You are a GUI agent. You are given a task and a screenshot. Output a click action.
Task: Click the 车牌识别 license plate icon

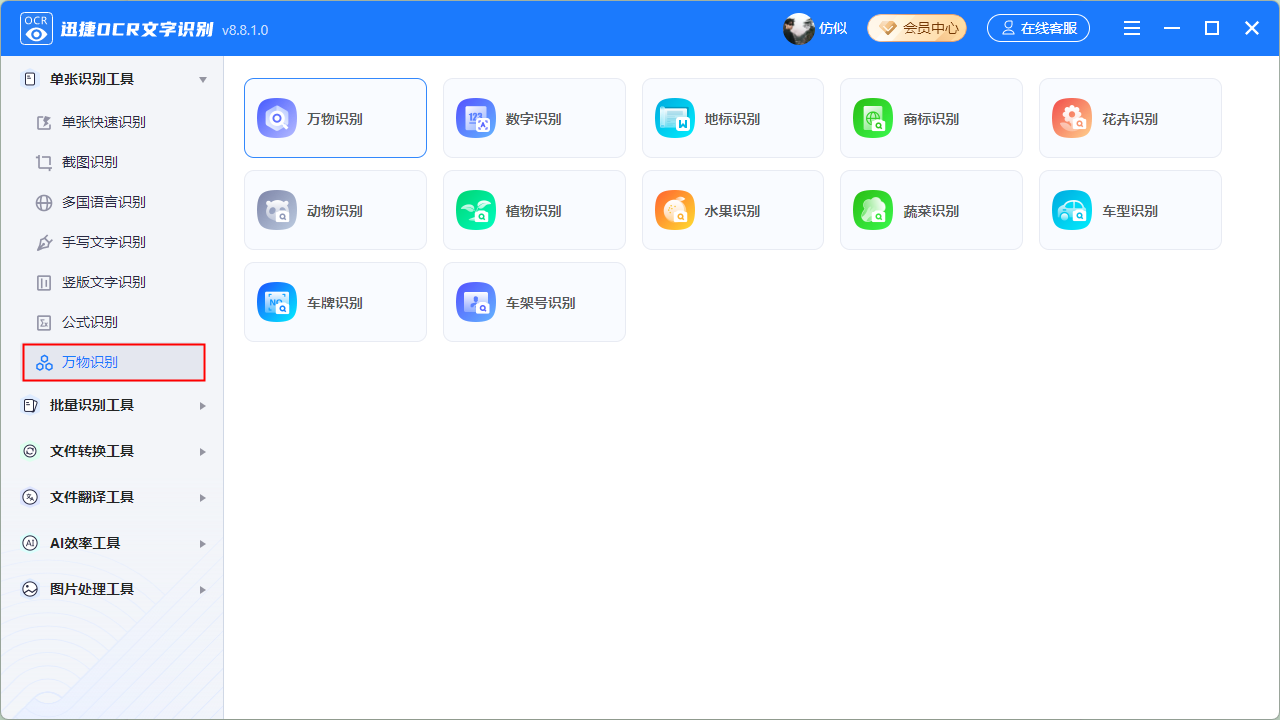pos(277,302)
